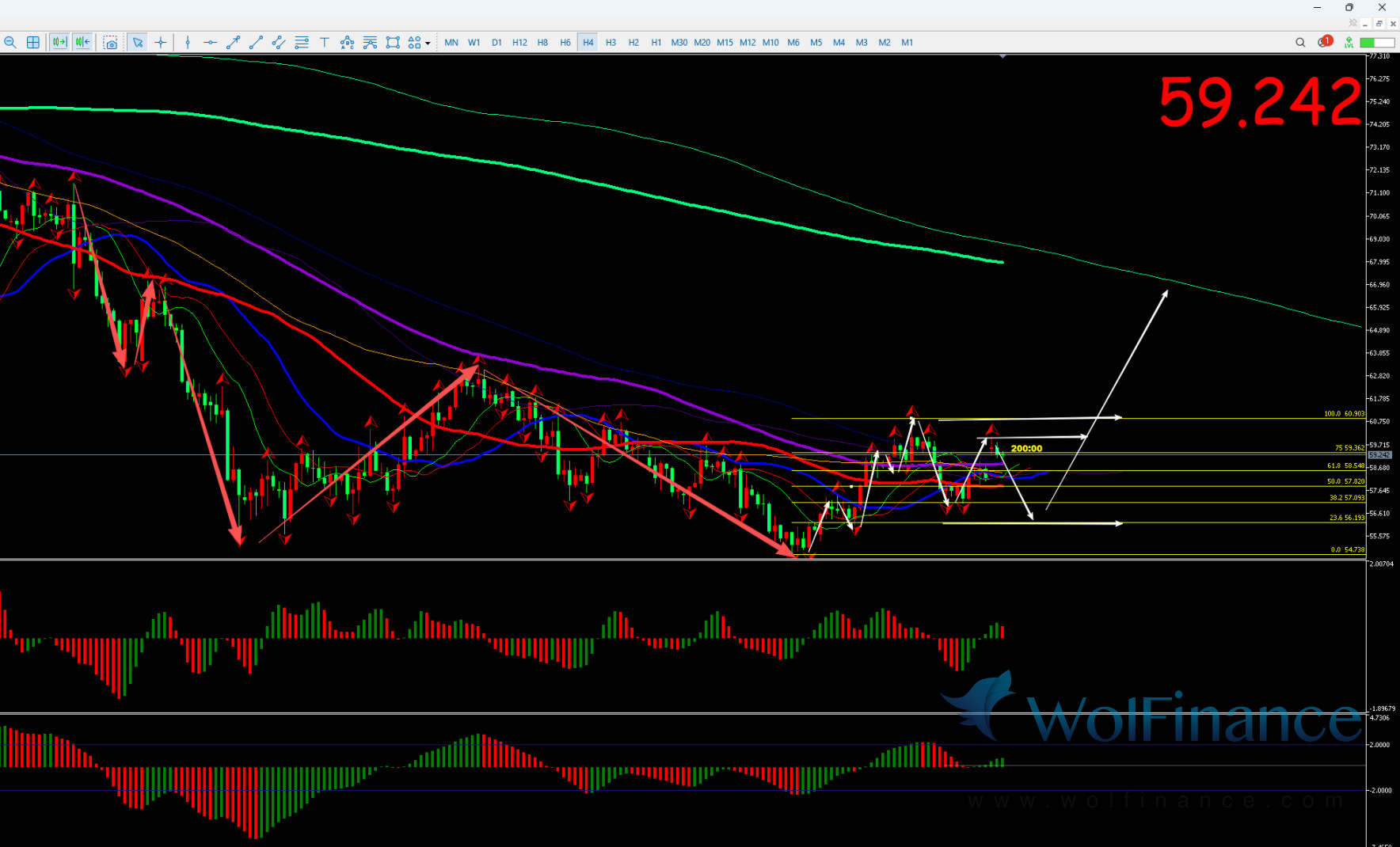
Task: Switch to M4 timeframe
Action: pyautogui.click(x=839, y=43)
